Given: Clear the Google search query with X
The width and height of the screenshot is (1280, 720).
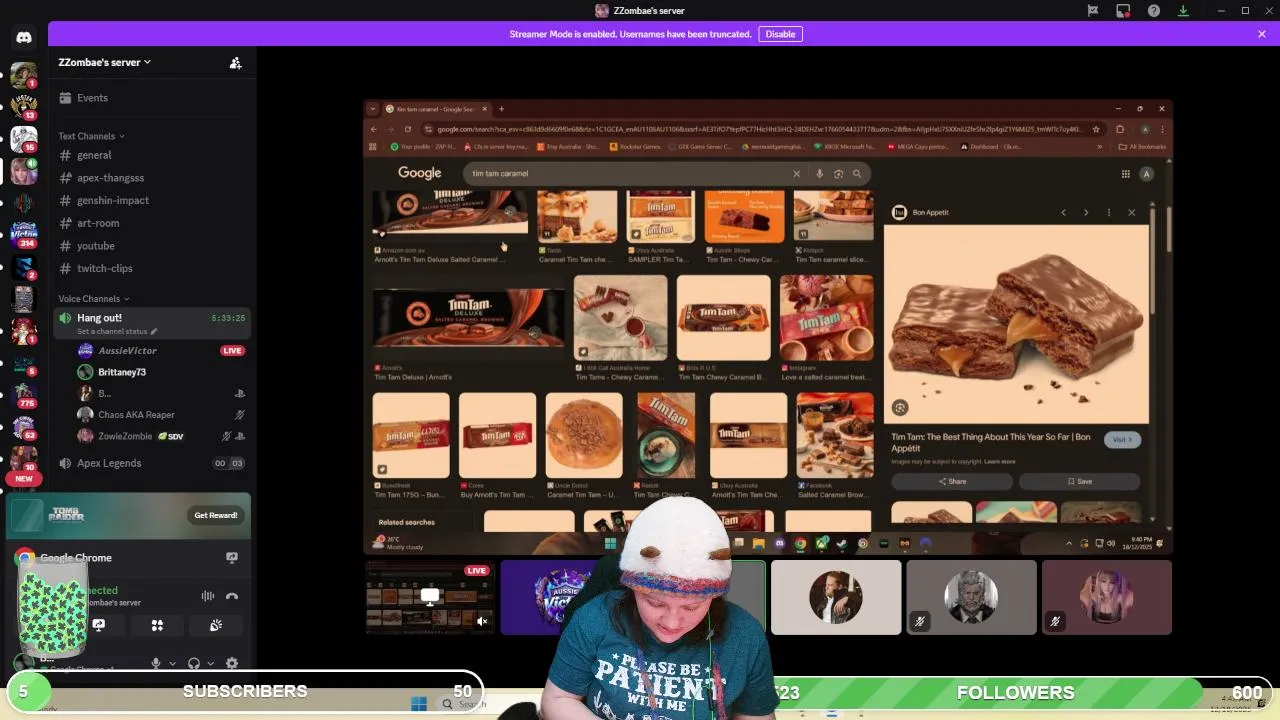Looking at the screenshot, I should 796,174.
